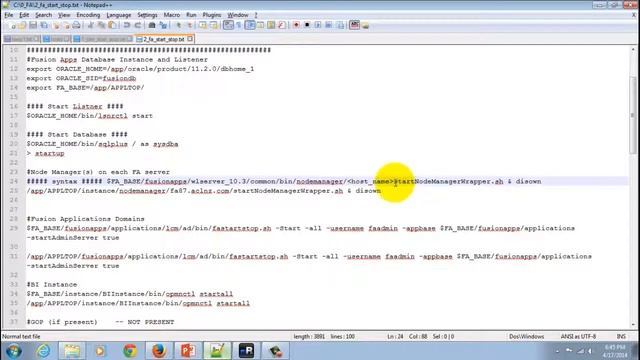Run macro multiple times icon
The height and width of the screenshot is (360, 640).
(x=329, y=25)
